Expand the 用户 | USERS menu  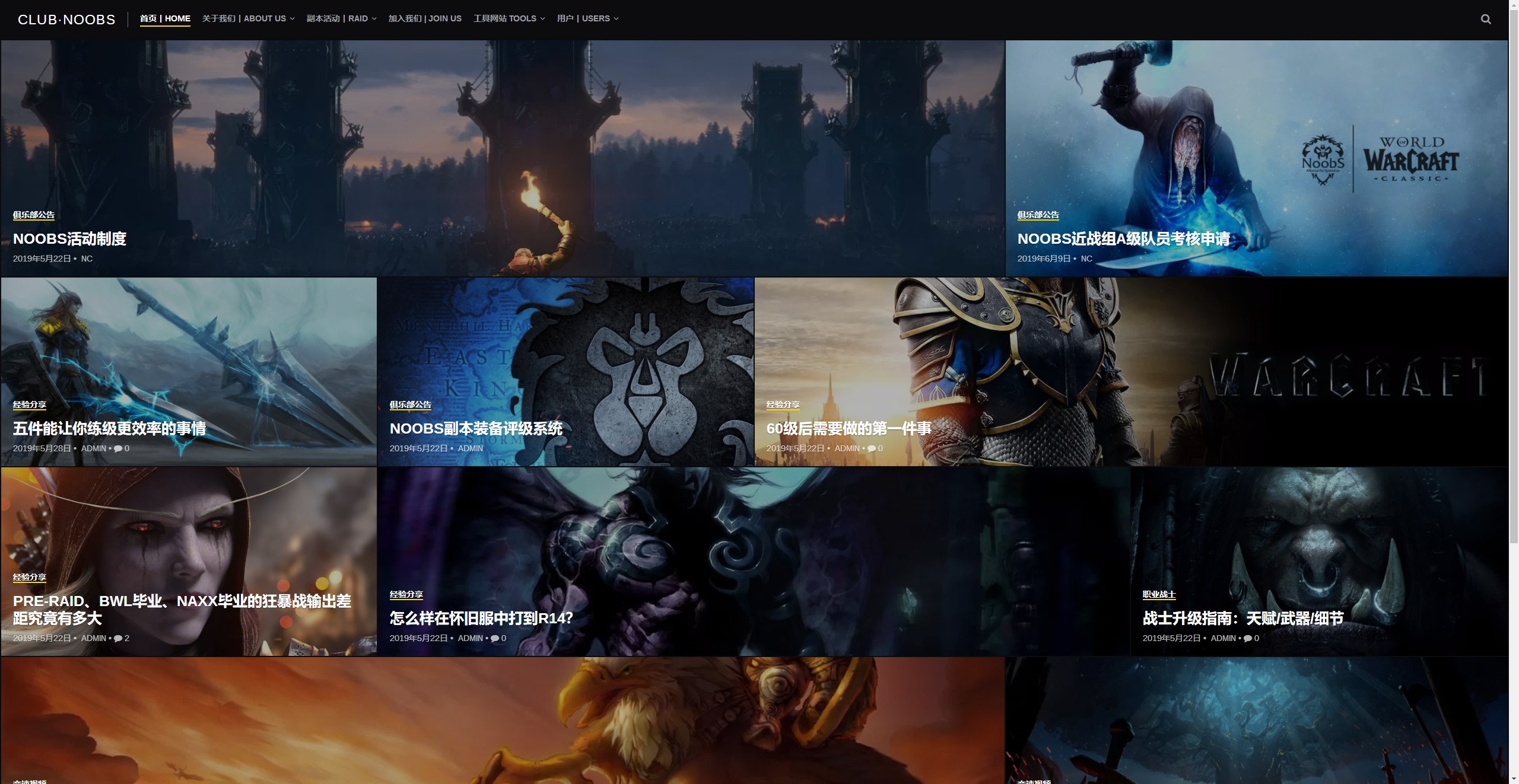(x=587, y=19)
